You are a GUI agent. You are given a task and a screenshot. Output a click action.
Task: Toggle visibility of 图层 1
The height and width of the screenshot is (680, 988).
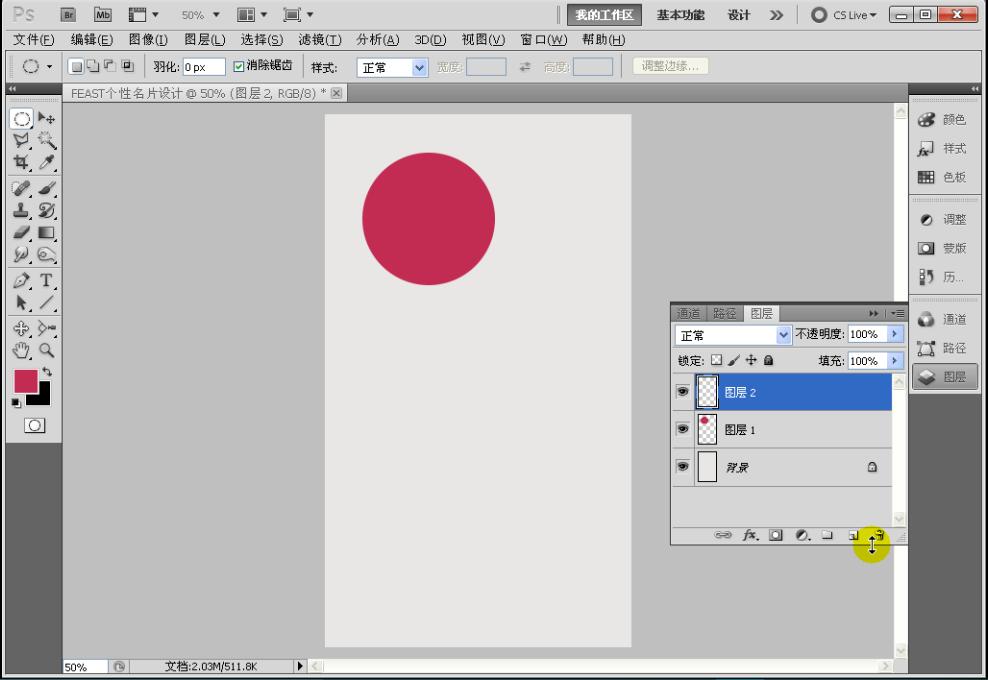tap(682, 429)
